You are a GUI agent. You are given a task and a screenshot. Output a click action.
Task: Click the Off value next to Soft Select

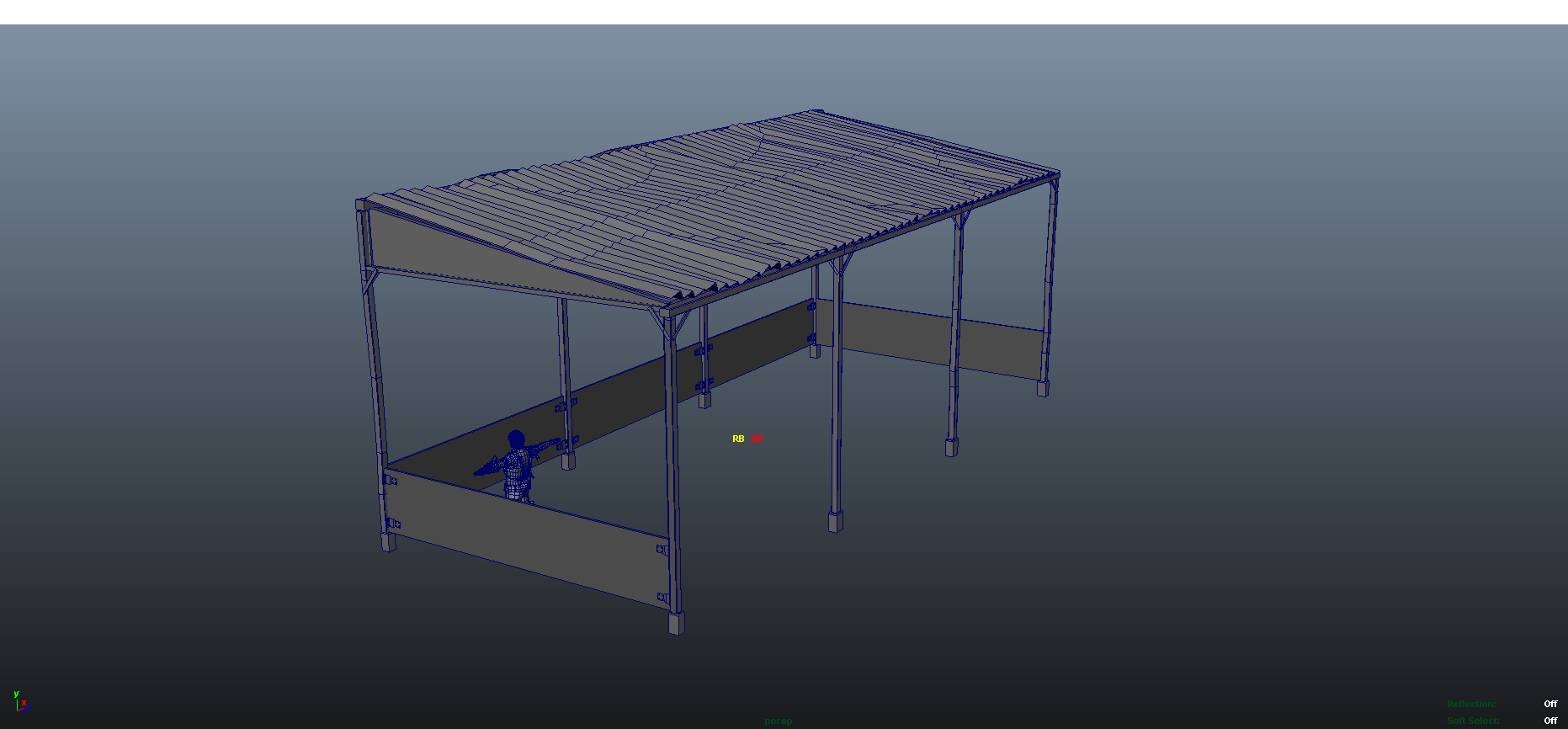(1550, 721)
